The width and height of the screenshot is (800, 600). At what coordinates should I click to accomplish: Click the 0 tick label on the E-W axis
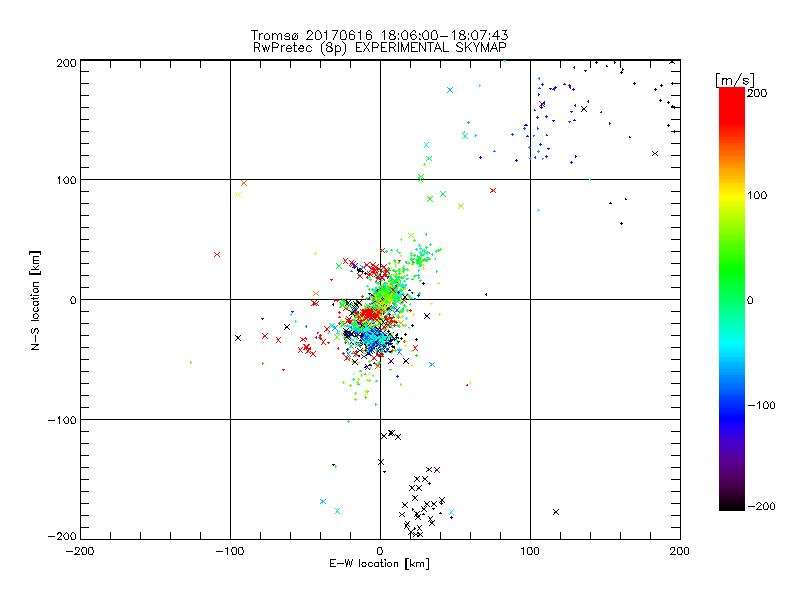[x=380, y=551]
